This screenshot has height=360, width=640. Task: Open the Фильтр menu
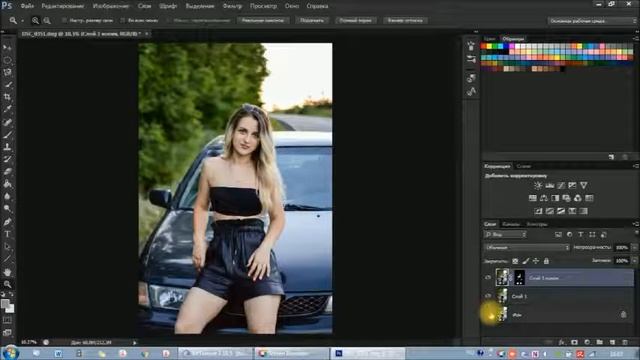coord(232,6)
